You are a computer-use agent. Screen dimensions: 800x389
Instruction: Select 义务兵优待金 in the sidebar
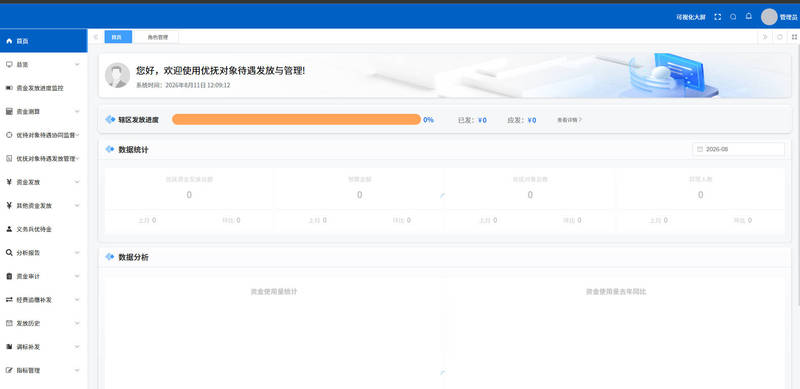(43, 229)
